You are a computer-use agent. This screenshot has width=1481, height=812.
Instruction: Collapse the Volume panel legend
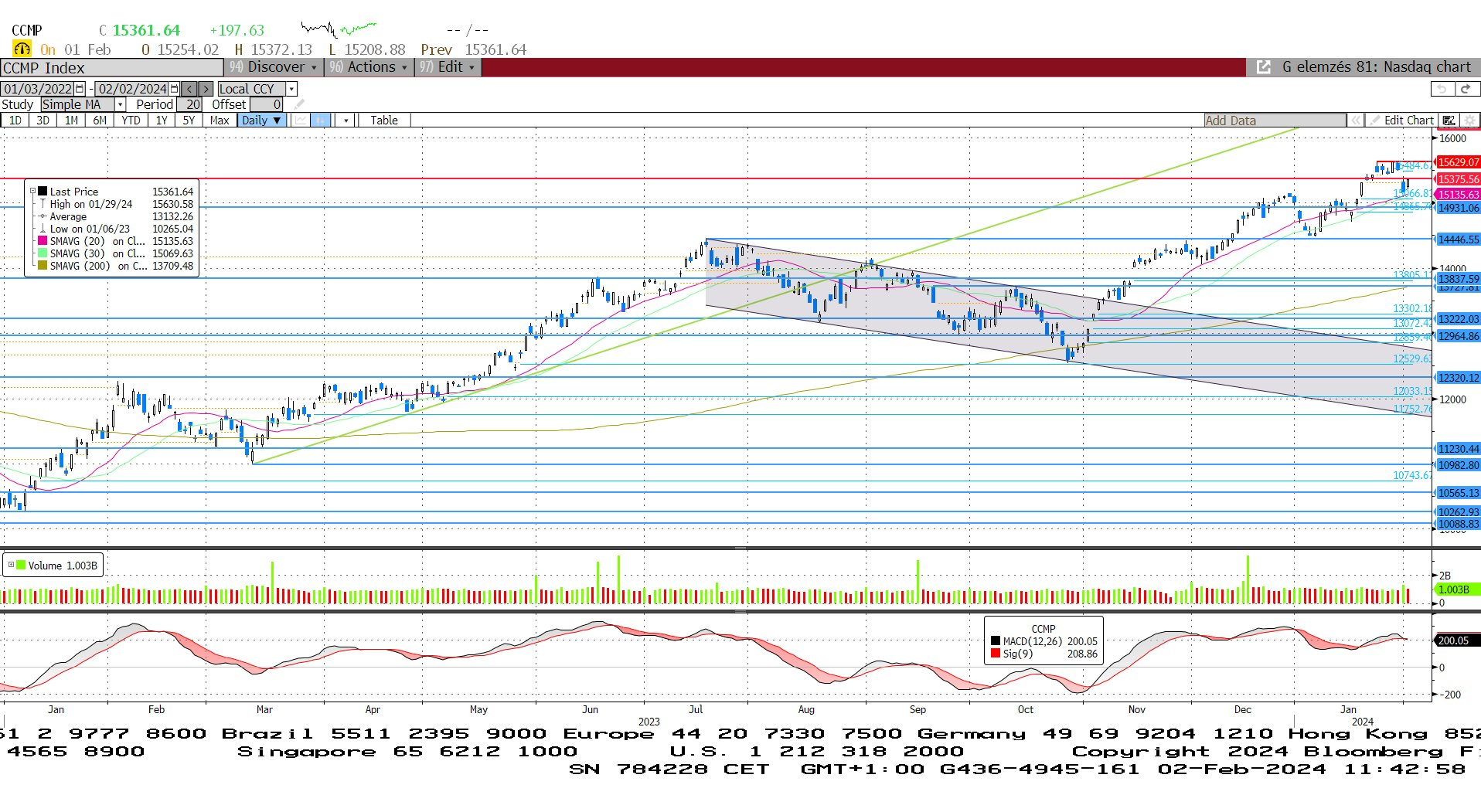pyautogui.click(x=11, y=566)
